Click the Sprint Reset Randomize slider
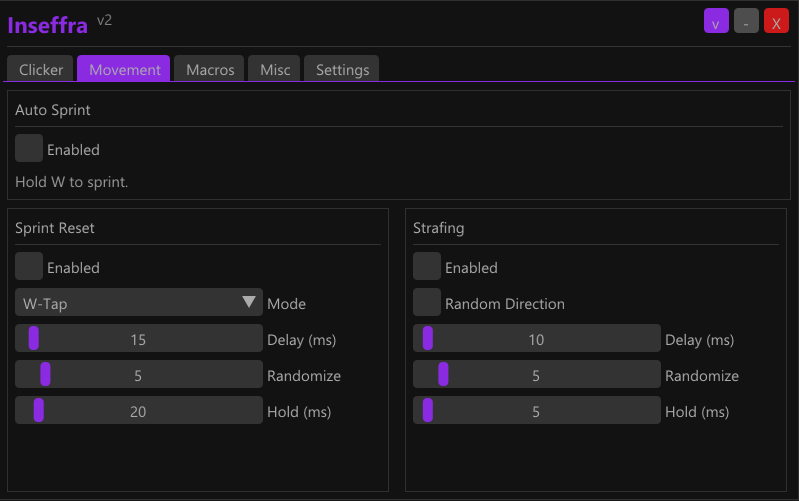This screenshot has width=799, height=501. click(x=138, y=374)
